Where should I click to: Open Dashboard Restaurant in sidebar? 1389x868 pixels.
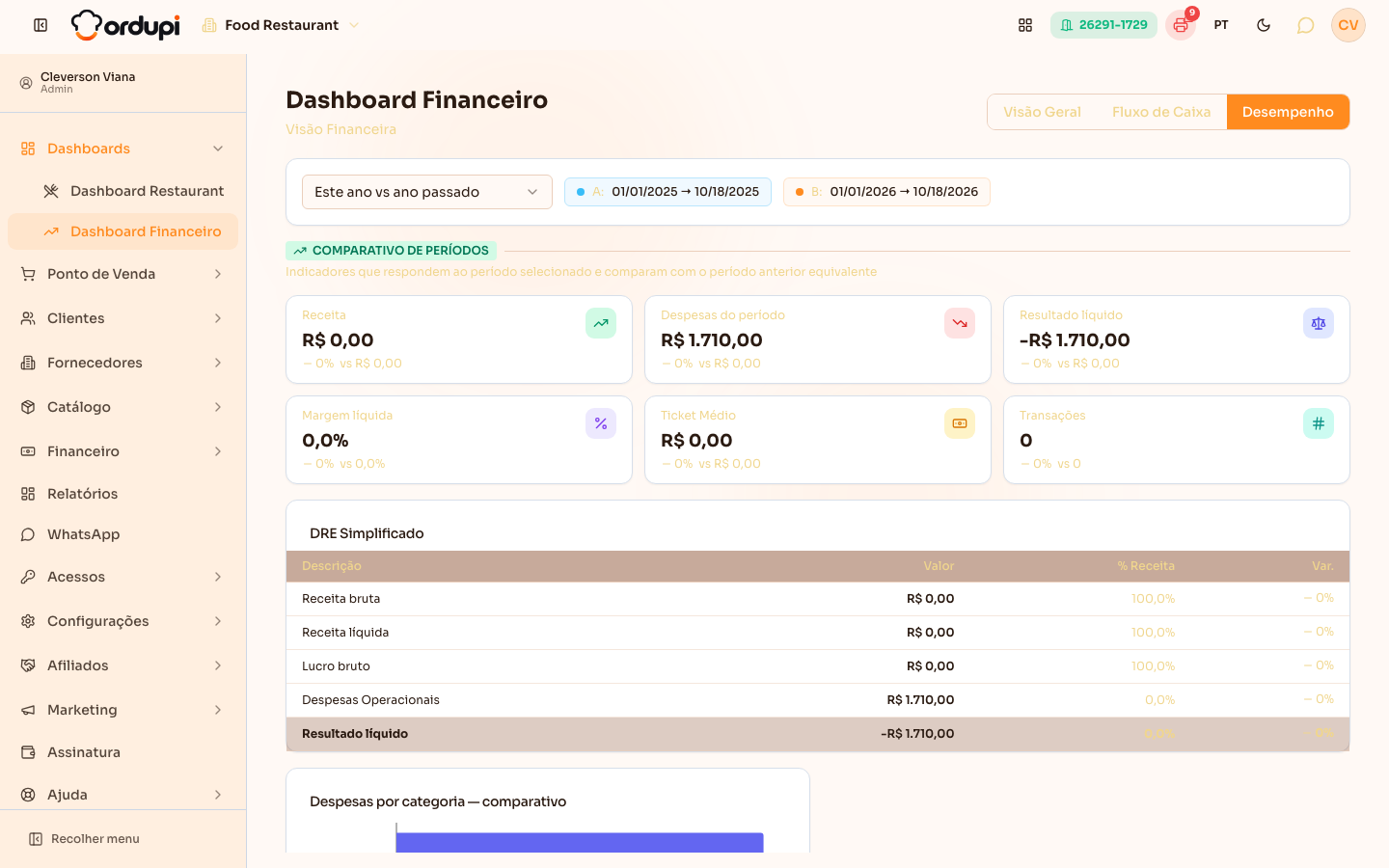point(134,191)
